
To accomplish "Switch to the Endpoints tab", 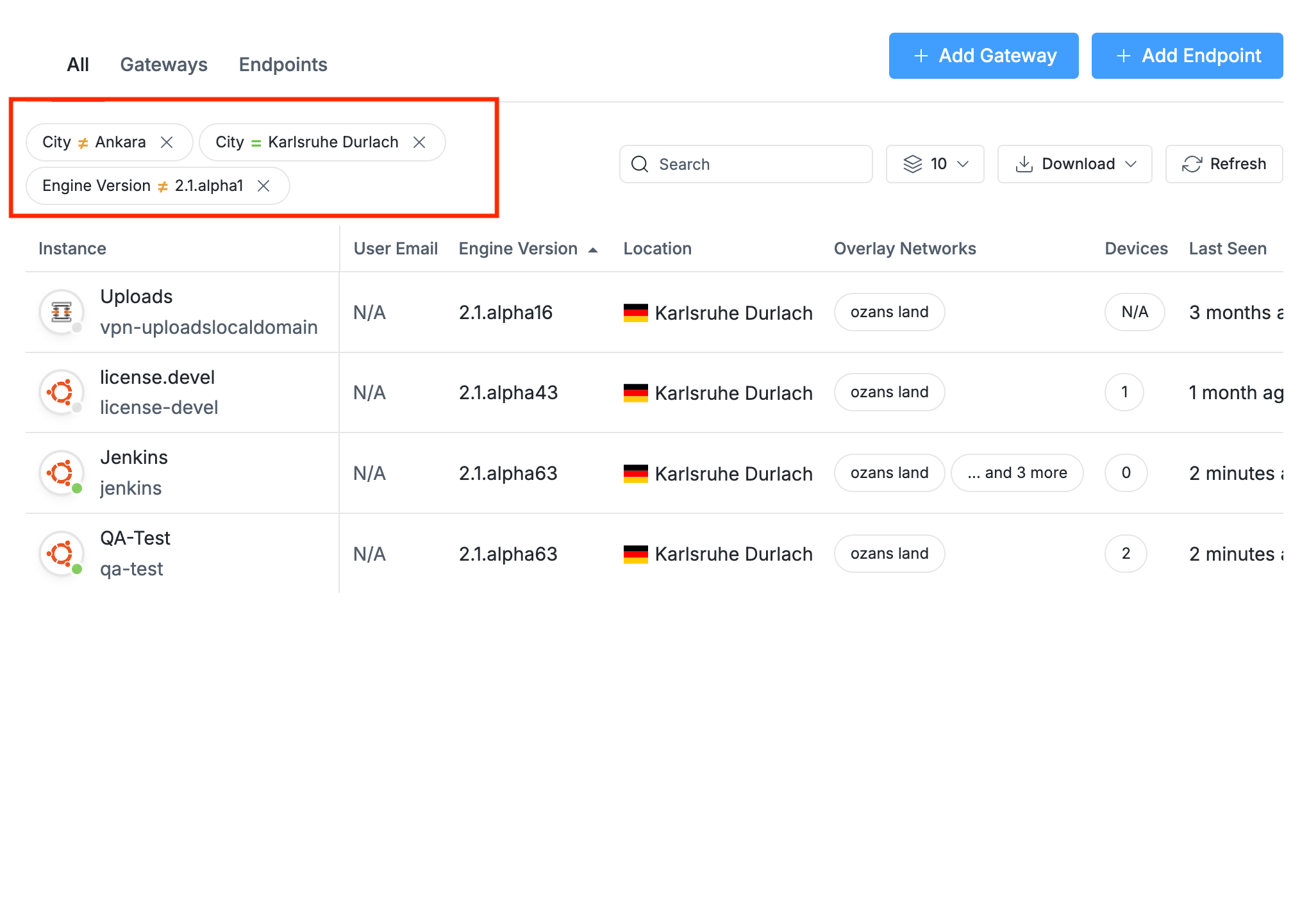I will [x=283, y=65].
